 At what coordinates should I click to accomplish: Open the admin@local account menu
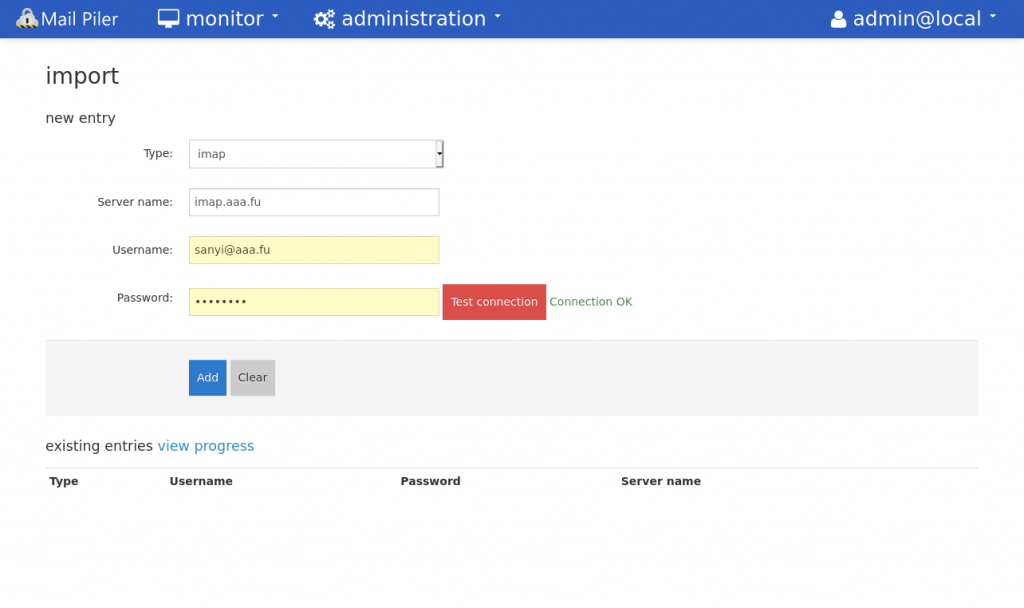(x=913, y=18)
